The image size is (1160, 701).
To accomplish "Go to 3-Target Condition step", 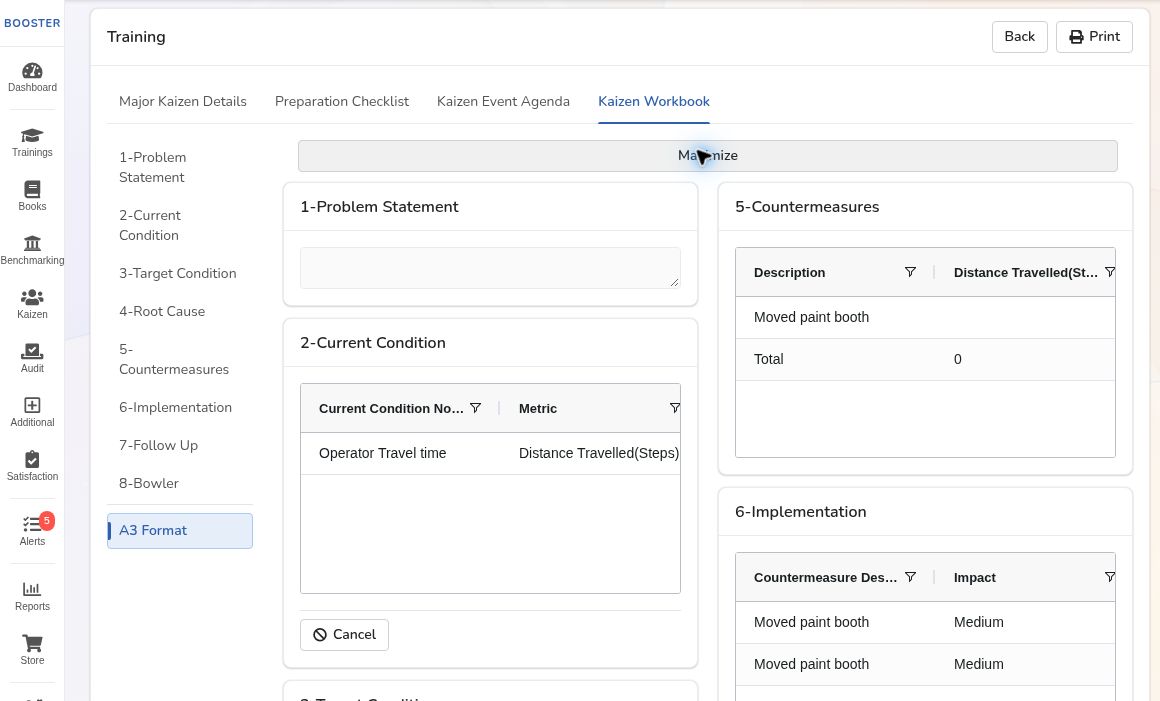I will [x=180, y=273].
